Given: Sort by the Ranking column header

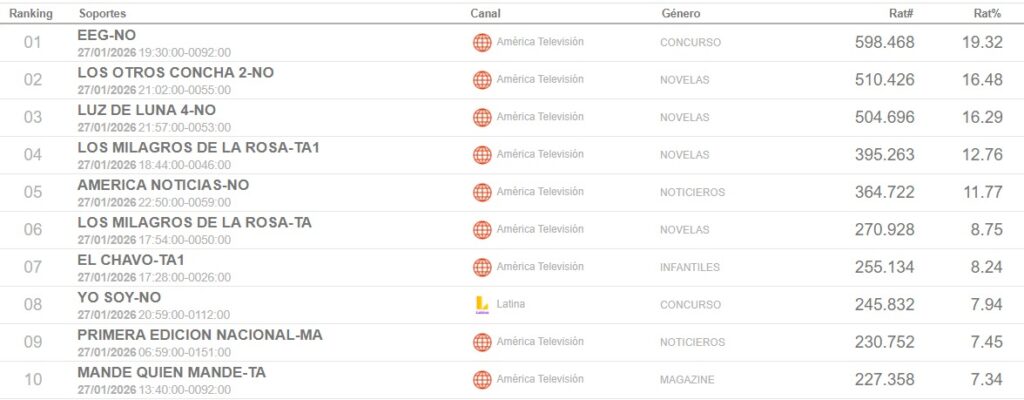Looking at the screenshot, I should (x=31, y=14).
